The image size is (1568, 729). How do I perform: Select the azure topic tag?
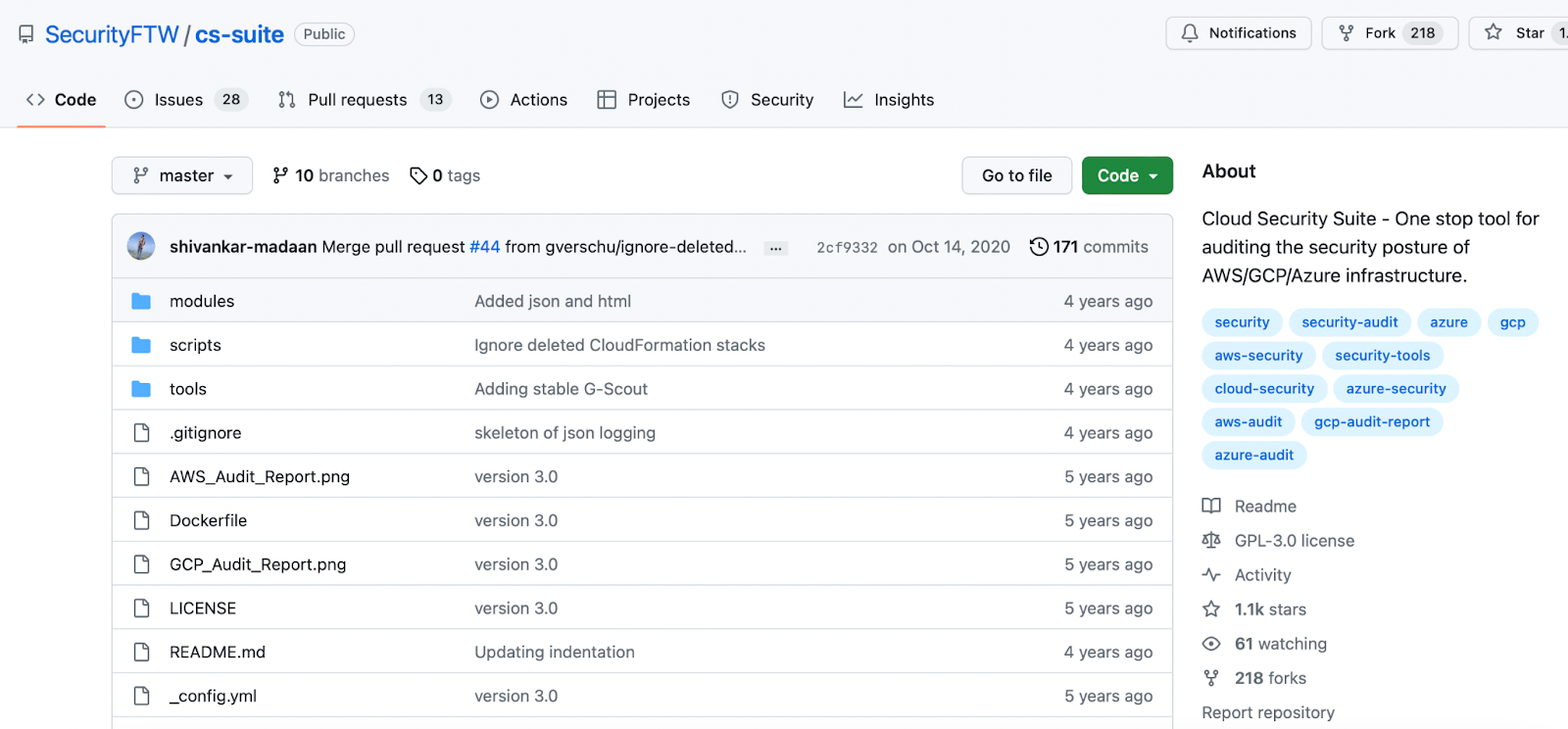(1448, 322)
